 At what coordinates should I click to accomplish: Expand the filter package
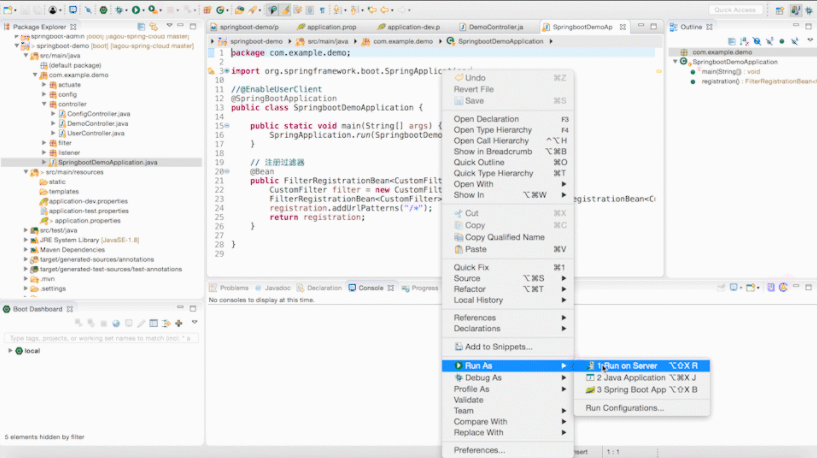point(44,143)
